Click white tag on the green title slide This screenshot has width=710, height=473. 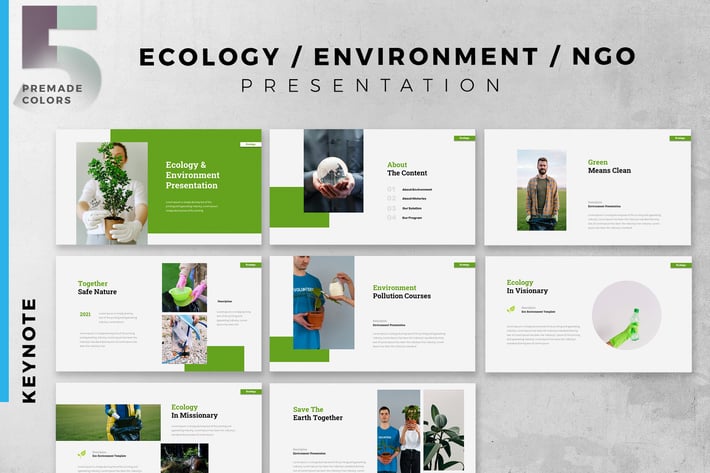(250, 144)
